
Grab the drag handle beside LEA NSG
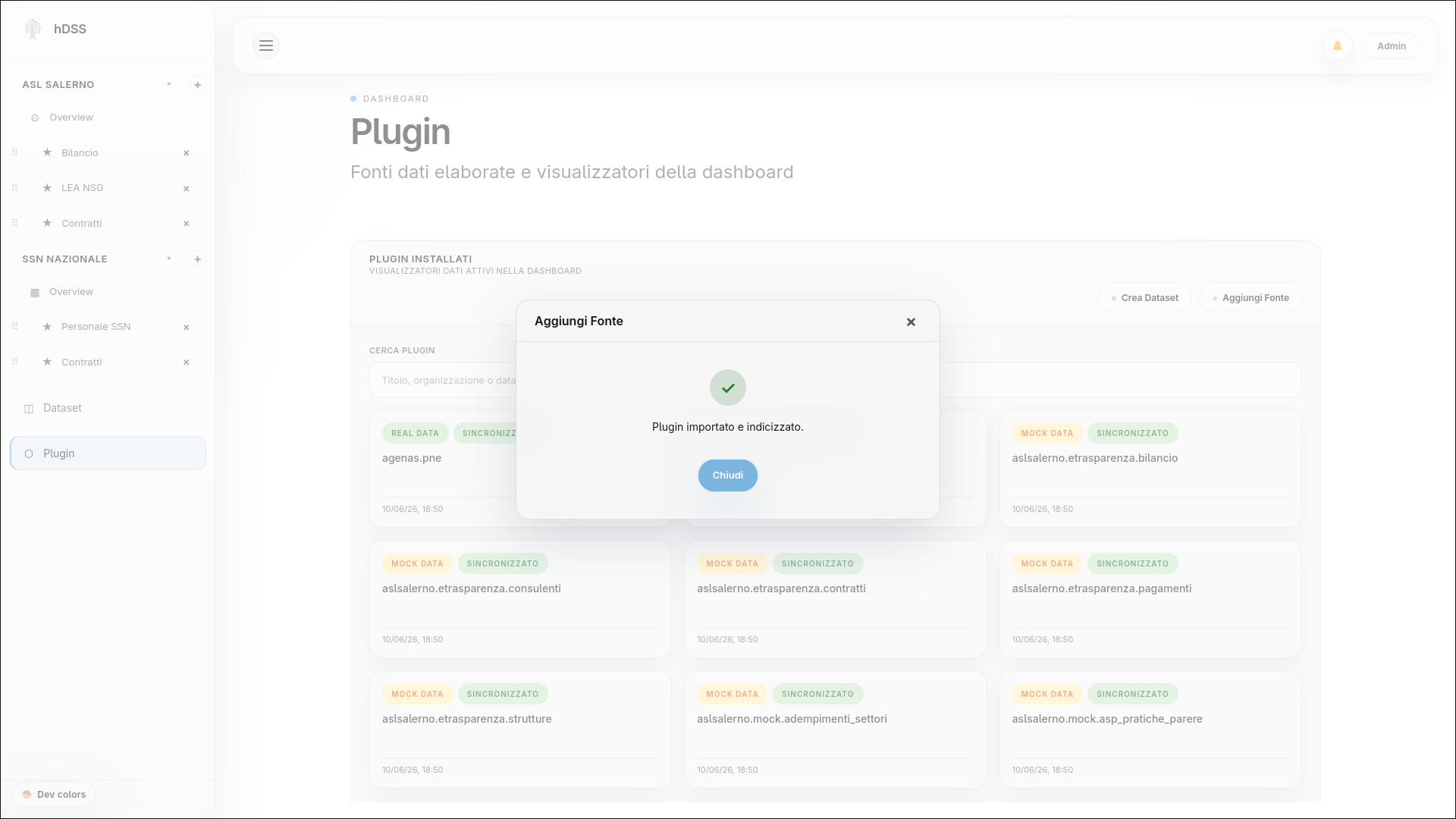pos(14,187)
